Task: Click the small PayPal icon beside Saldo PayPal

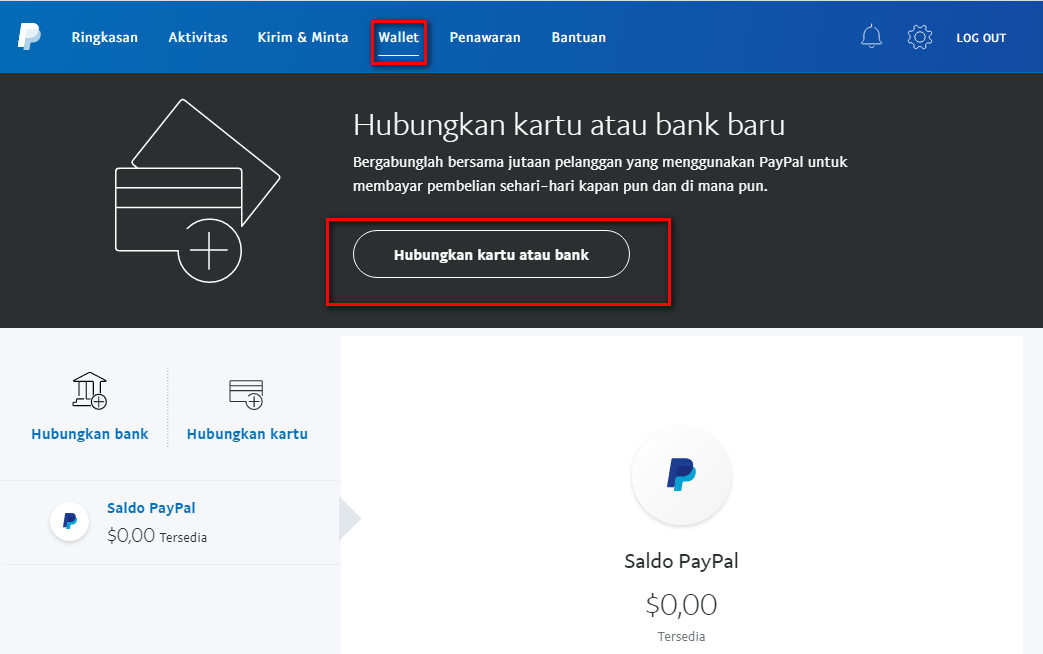Action: [x=69, y=521]
